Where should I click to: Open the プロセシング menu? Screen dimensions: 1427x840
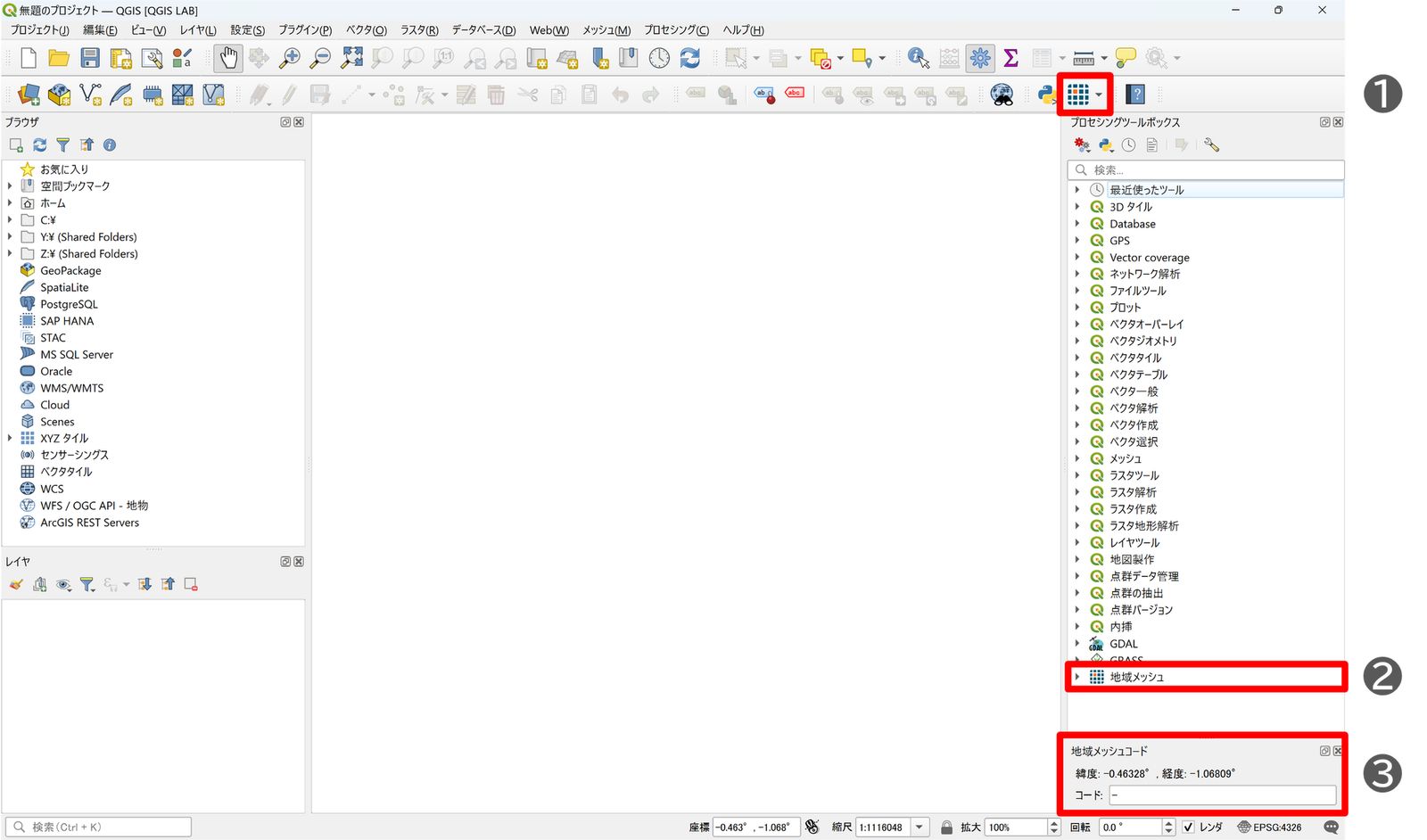pyautogui.click(x=676, y=29)
